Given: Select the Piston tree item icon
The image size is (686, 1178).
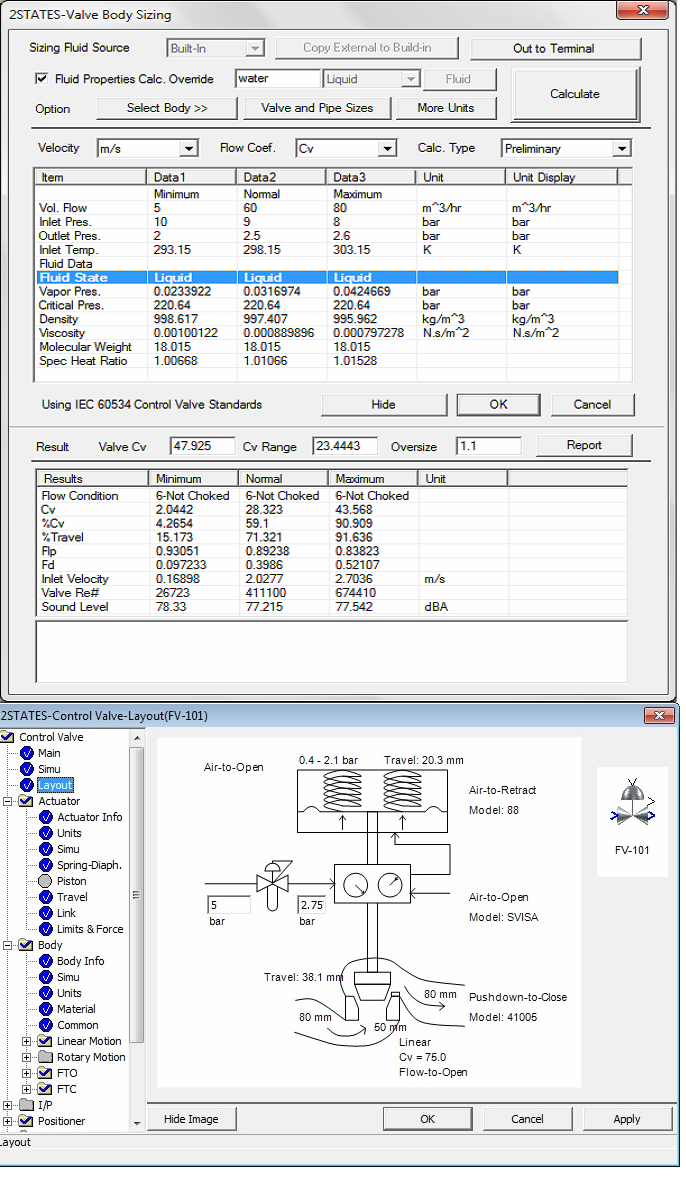Looking at the screenshot, I should tap(45, 881).
